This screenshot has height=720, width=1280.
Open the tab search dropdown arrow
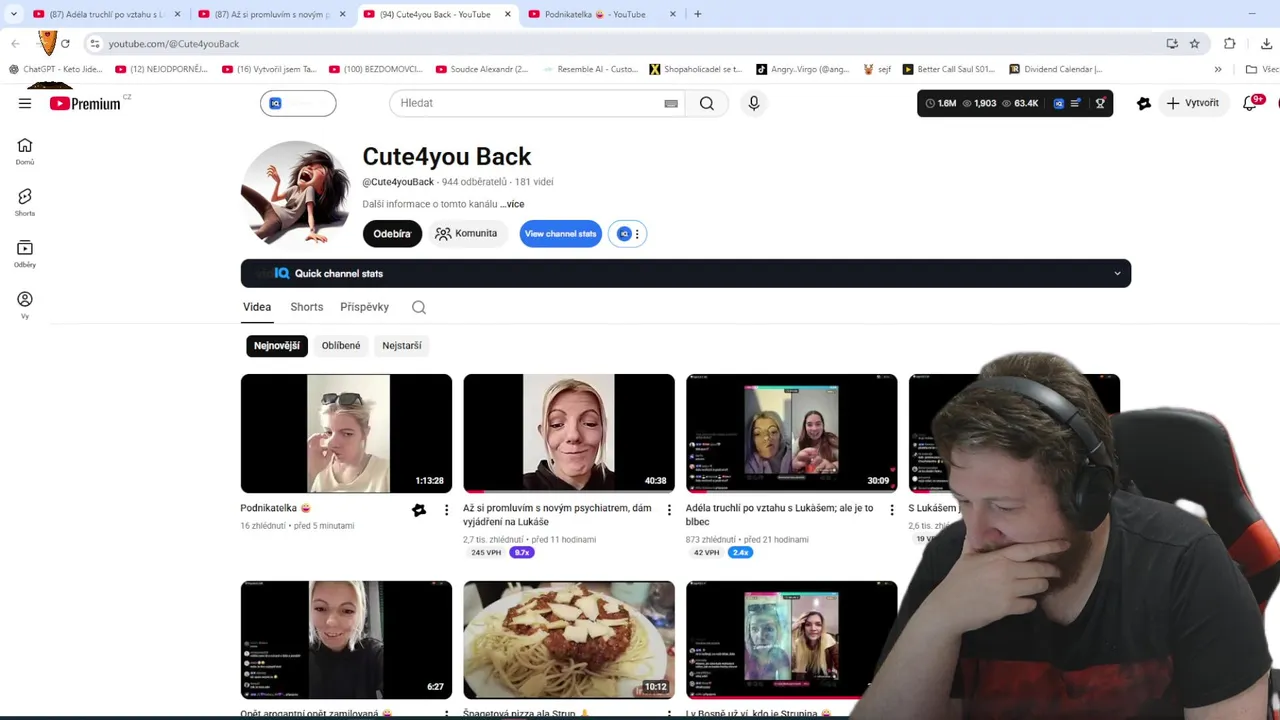point(13,14)
